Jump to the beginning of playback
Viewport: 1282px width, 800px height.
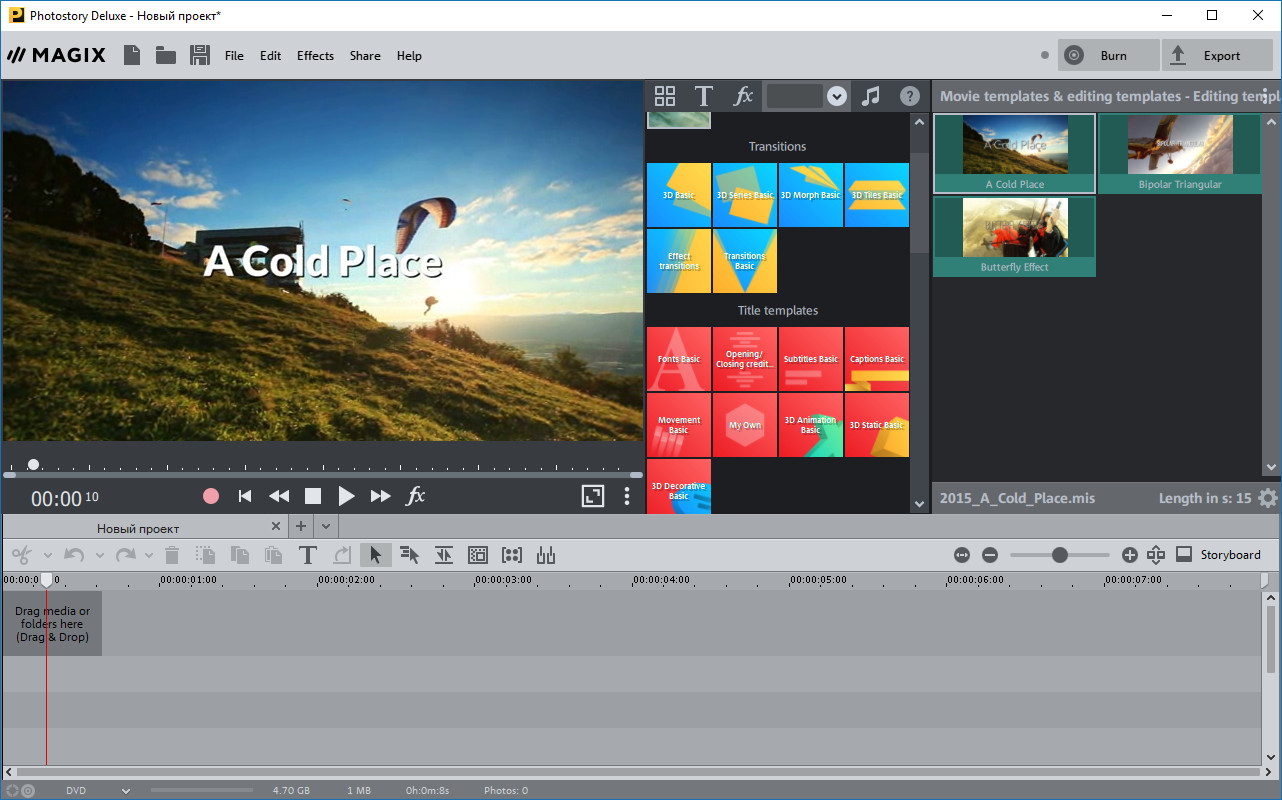(x=244, y=496)
